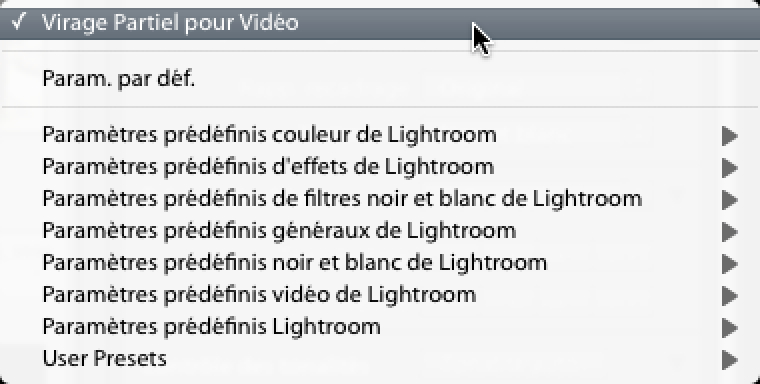Choose the Param. par déf. entry

pos(380,79)
